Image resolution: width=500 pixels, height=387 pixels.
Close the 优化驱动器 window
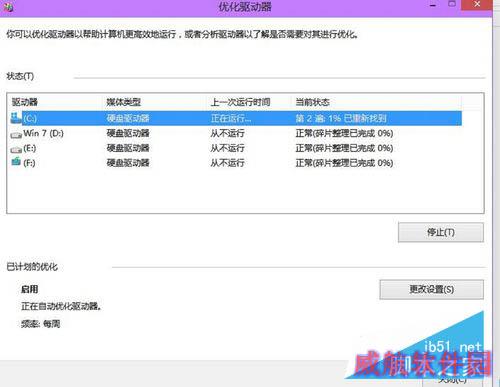(477, 4)
